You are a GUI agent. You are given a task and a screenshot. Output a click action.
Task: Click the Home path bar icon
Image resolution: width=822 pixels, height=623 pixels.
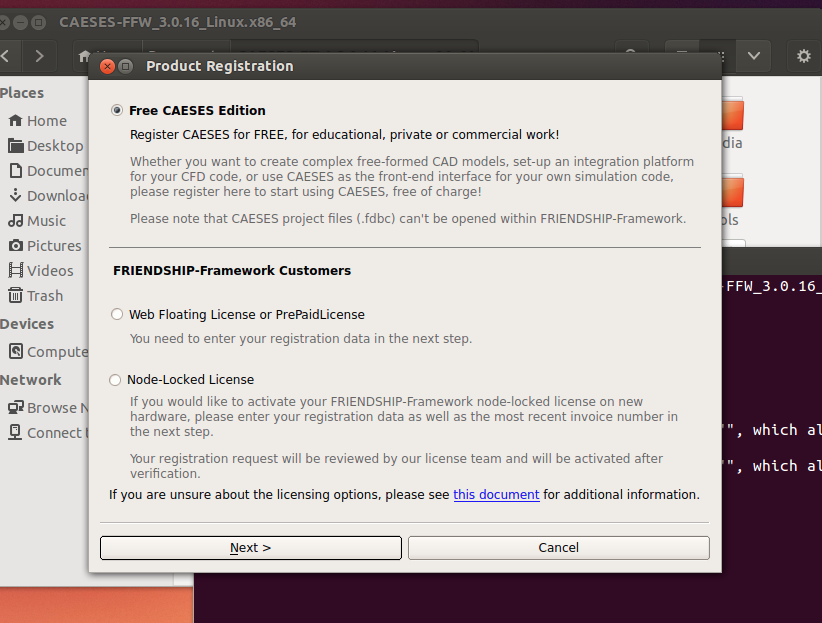pos(83,56)
